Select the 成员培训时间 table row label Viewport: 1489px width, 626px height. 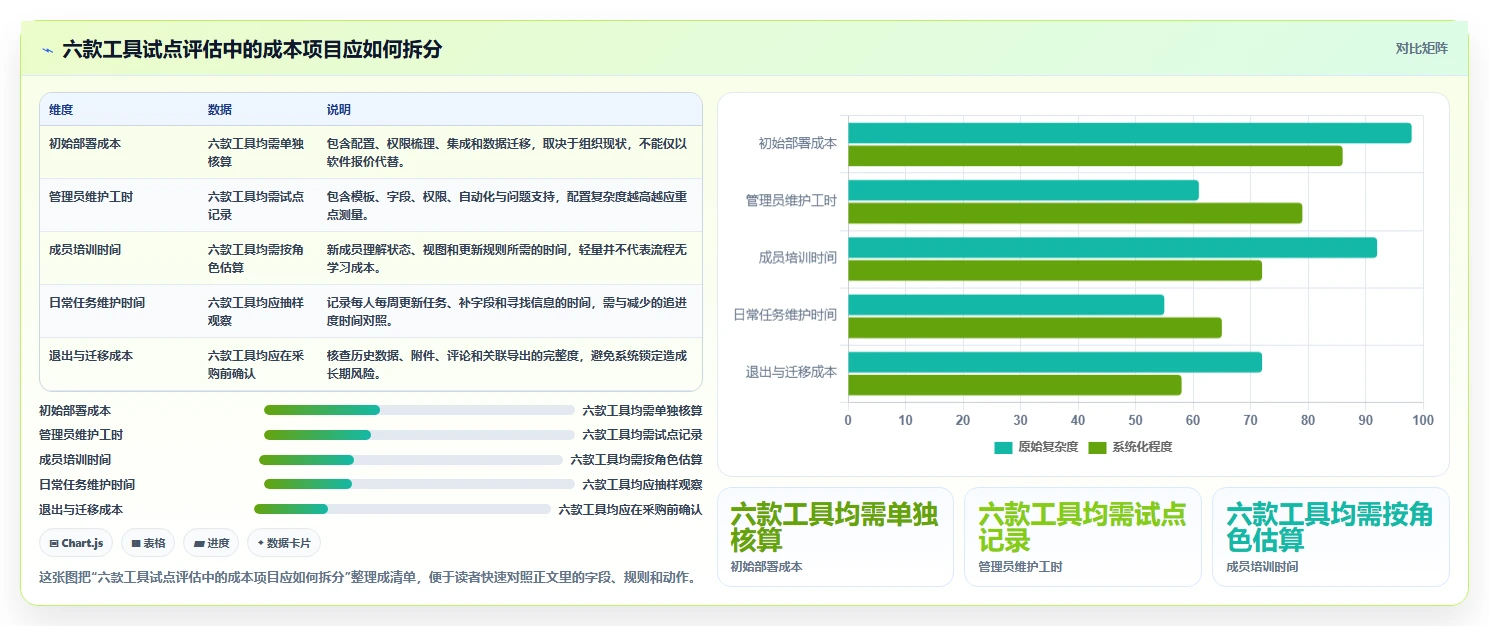pos(85,250)
